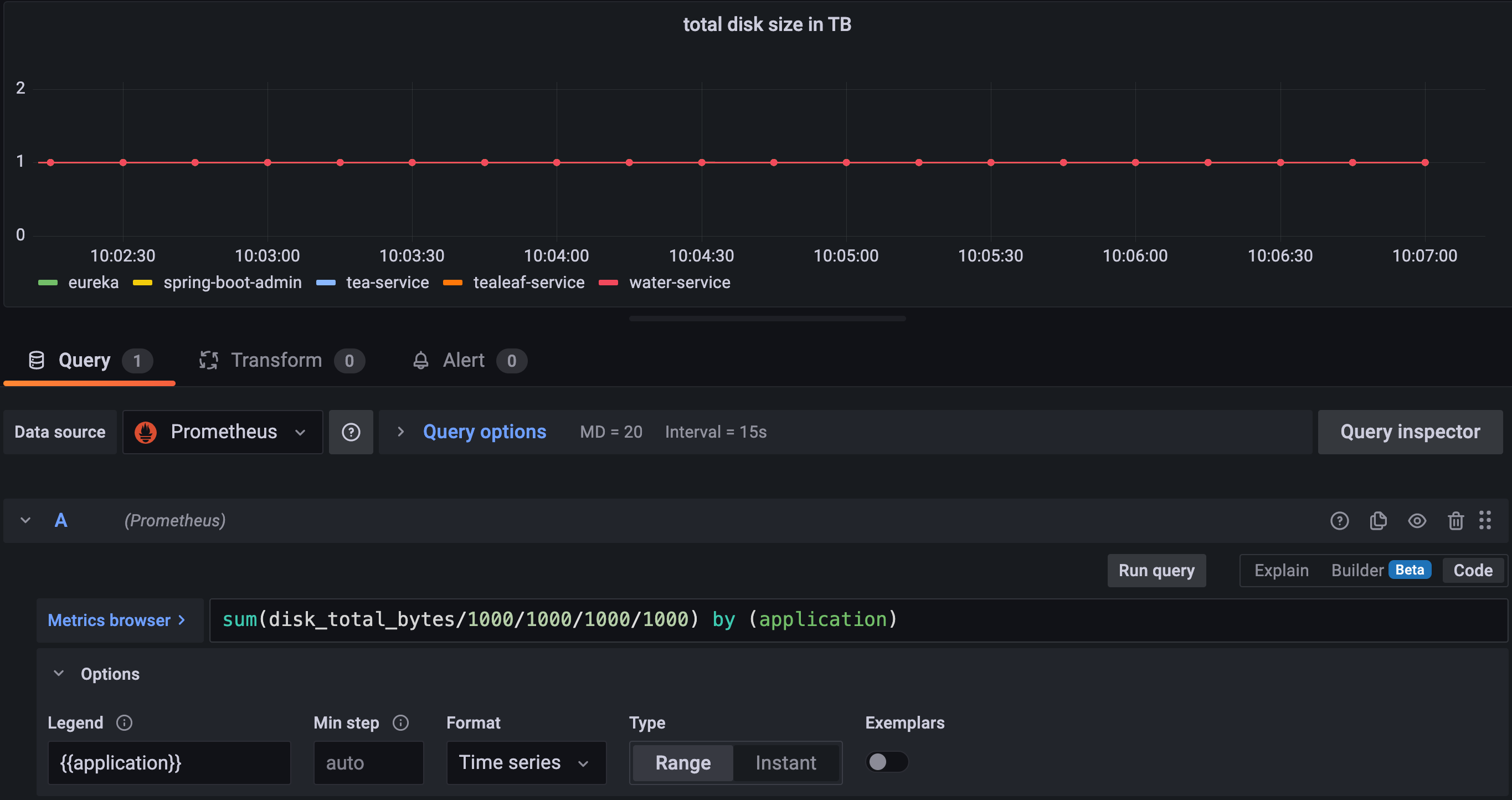Click query A help icon
This screenshot has width=1512, height=800.
coord(1339,521)
